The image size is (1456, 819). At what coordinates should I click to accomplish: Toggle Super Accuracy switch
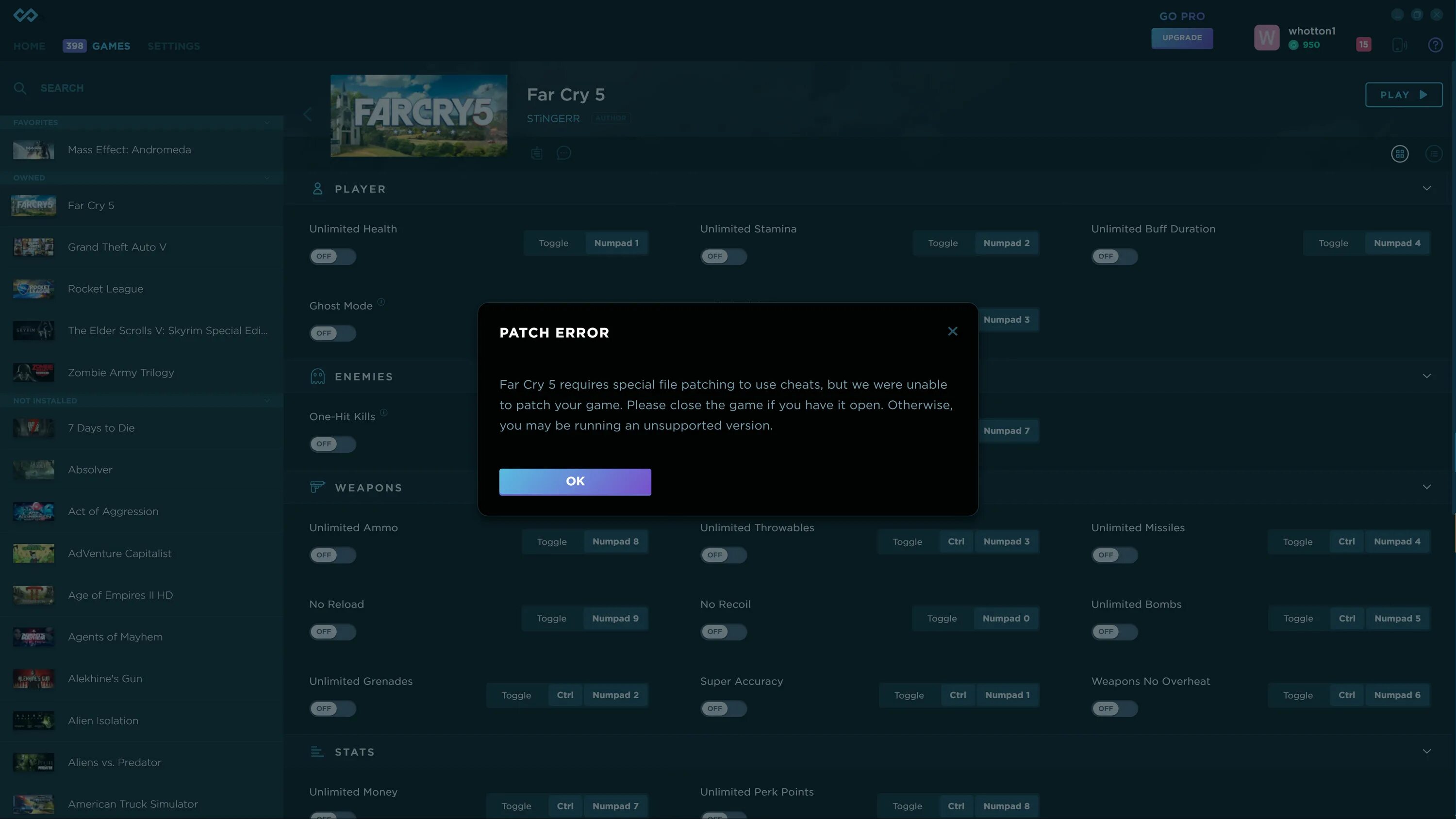[x=724, y=709]
